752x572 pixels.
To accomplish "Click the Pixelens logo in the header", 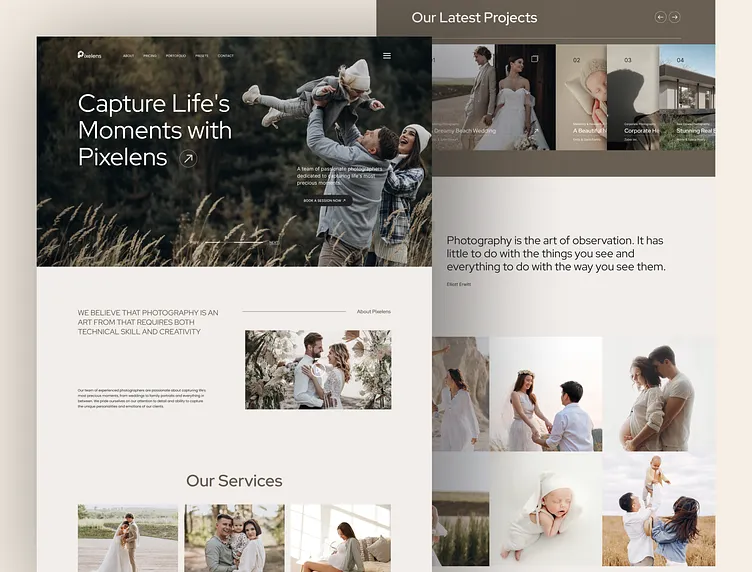I will tap(90, 55).
